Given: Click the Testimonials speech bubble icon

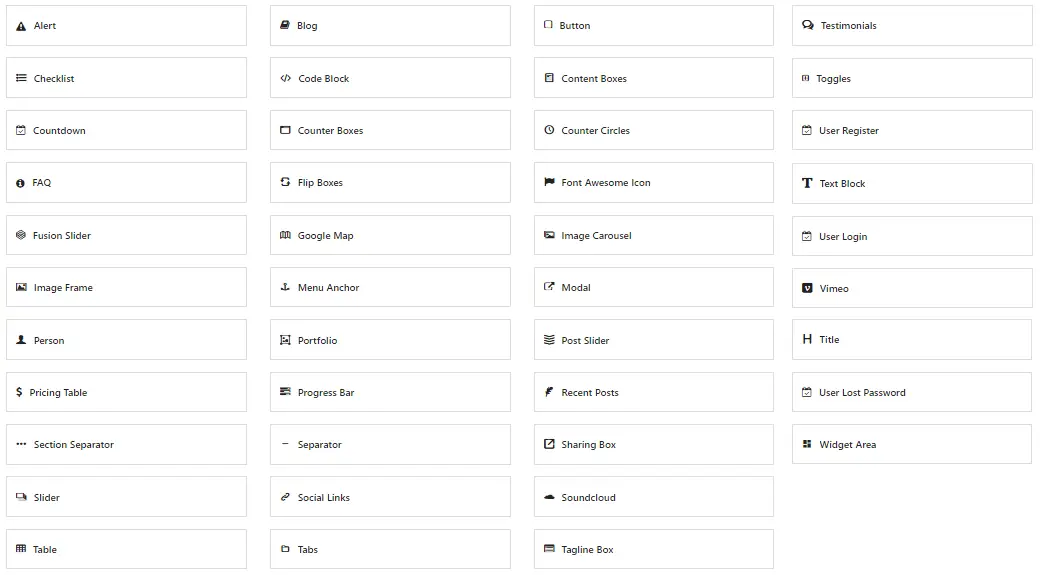Looking at the screenshot, I should pos(808,25).
